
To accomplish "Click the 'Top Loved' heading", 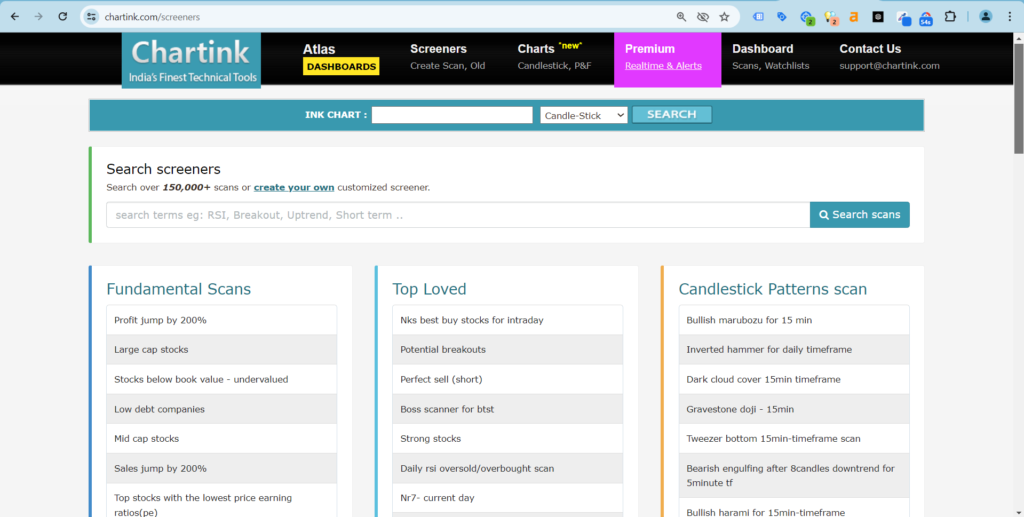I will click(x=429, y=289).
